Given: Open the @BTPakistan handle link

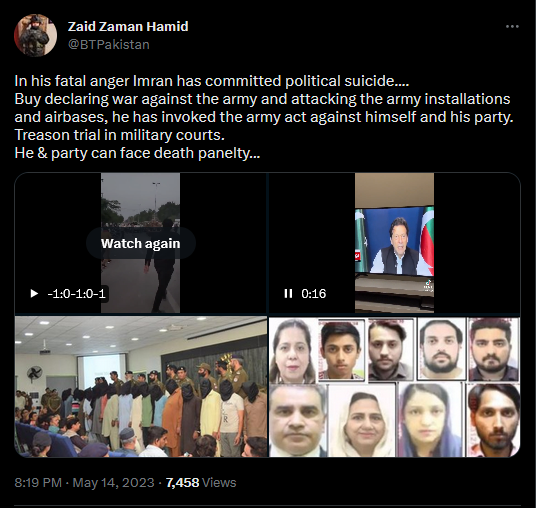Looking at the screenshot, I should [109, 45].
